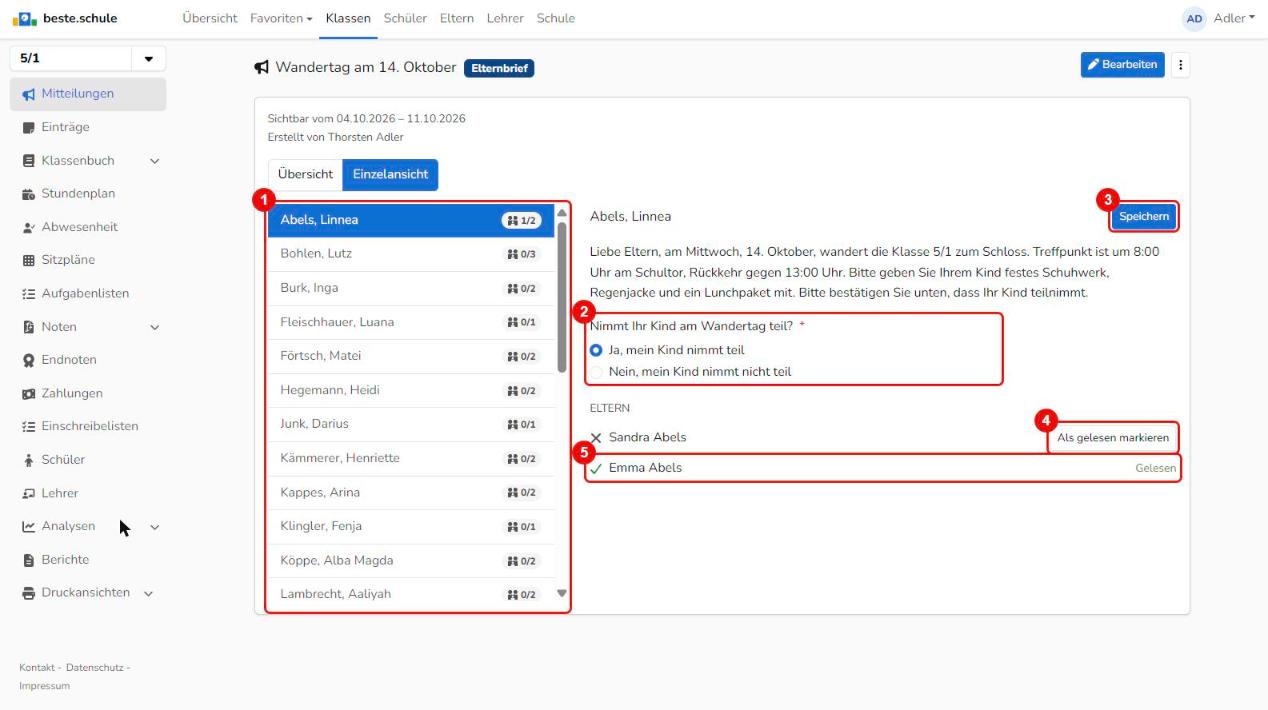Click the Schüler figure icon in sidebar
Viewport: 1268px width, 710px height.
(28, 460)
